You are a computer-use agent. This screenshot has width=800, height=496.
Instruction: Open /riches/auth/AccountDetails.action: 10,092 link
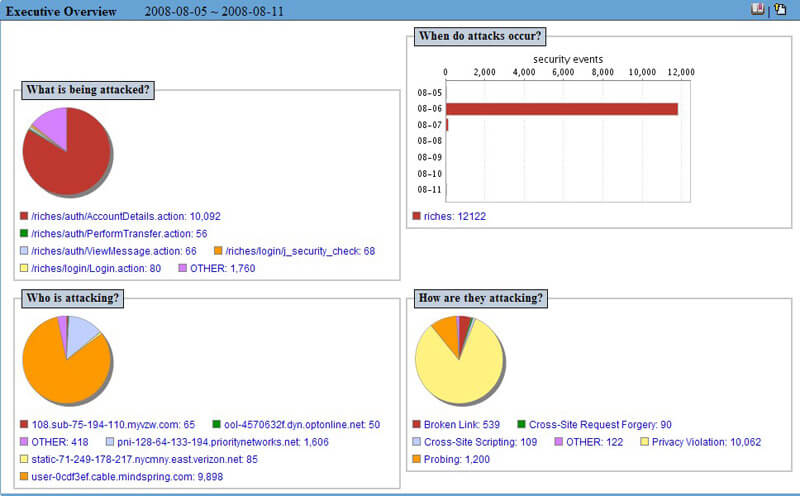point(126,216)
